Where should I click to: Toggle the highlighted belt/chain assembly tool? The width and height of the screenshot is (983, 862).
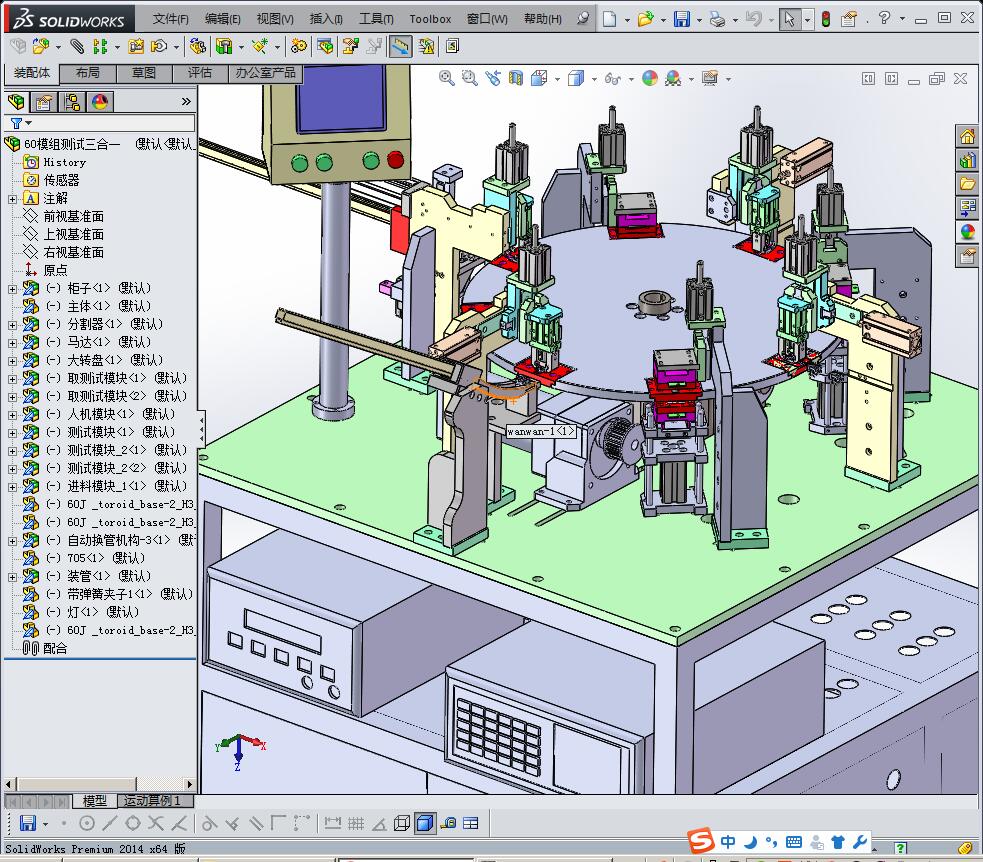pos(400,46)
